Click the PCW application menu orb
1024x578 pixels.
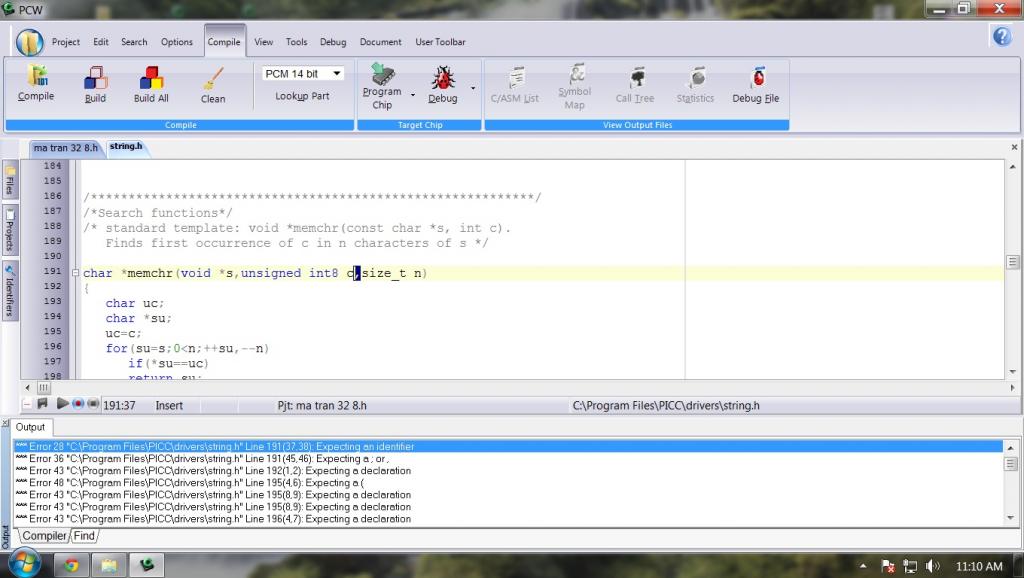coord(29,42)
